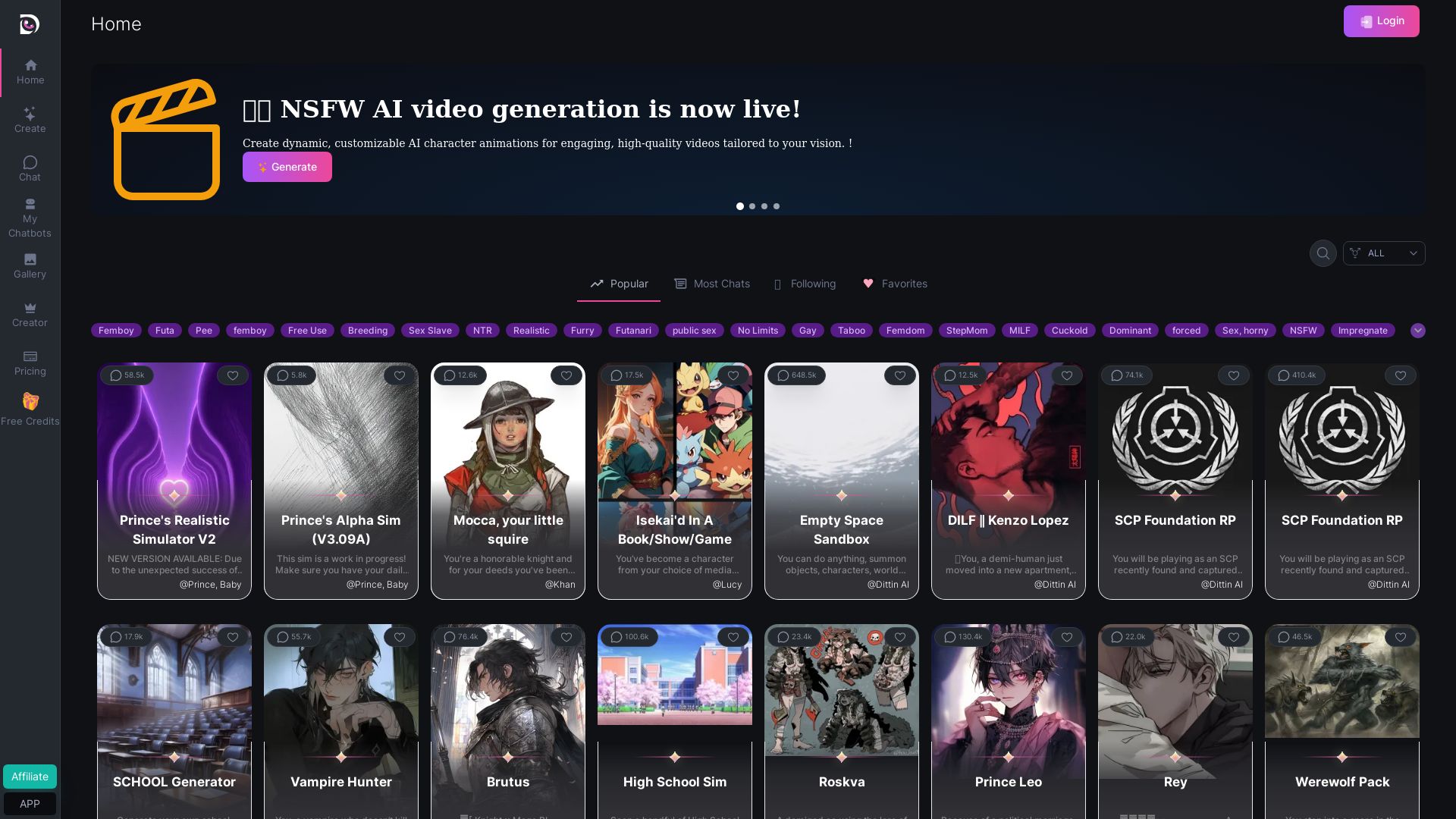Click the Affiliate button
Screen dimensions: 1456x819
pos(30,777)
